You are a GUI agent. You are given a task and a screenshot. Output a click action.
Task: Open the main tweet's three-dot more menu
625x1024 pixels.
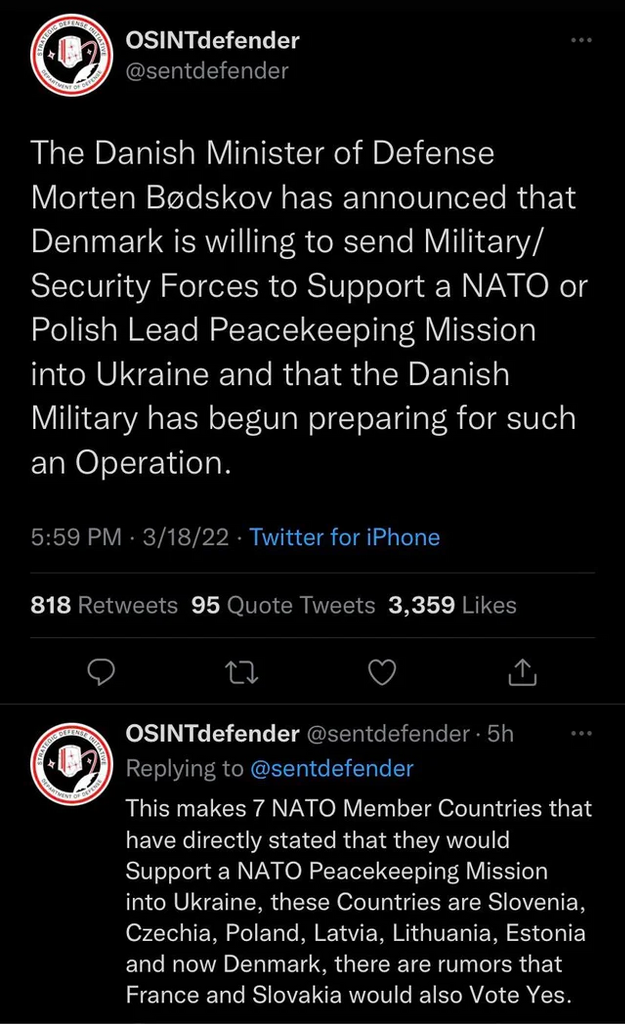pyautogui.click(x=581, y=41)
